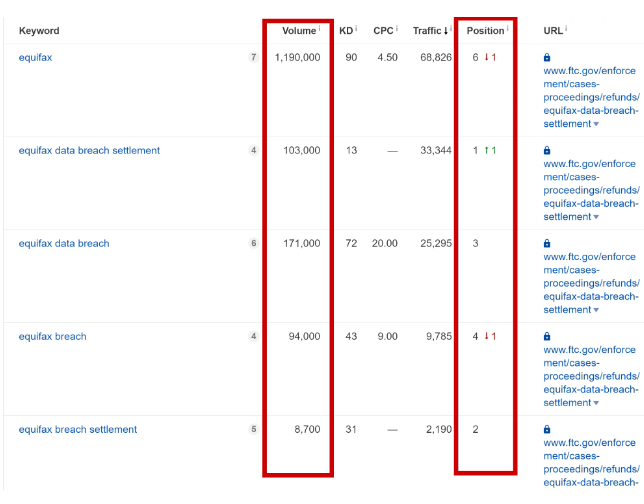644x504 pixels.
Task: Select the CPC value 9.00
Action: click(x=388, y=336)
